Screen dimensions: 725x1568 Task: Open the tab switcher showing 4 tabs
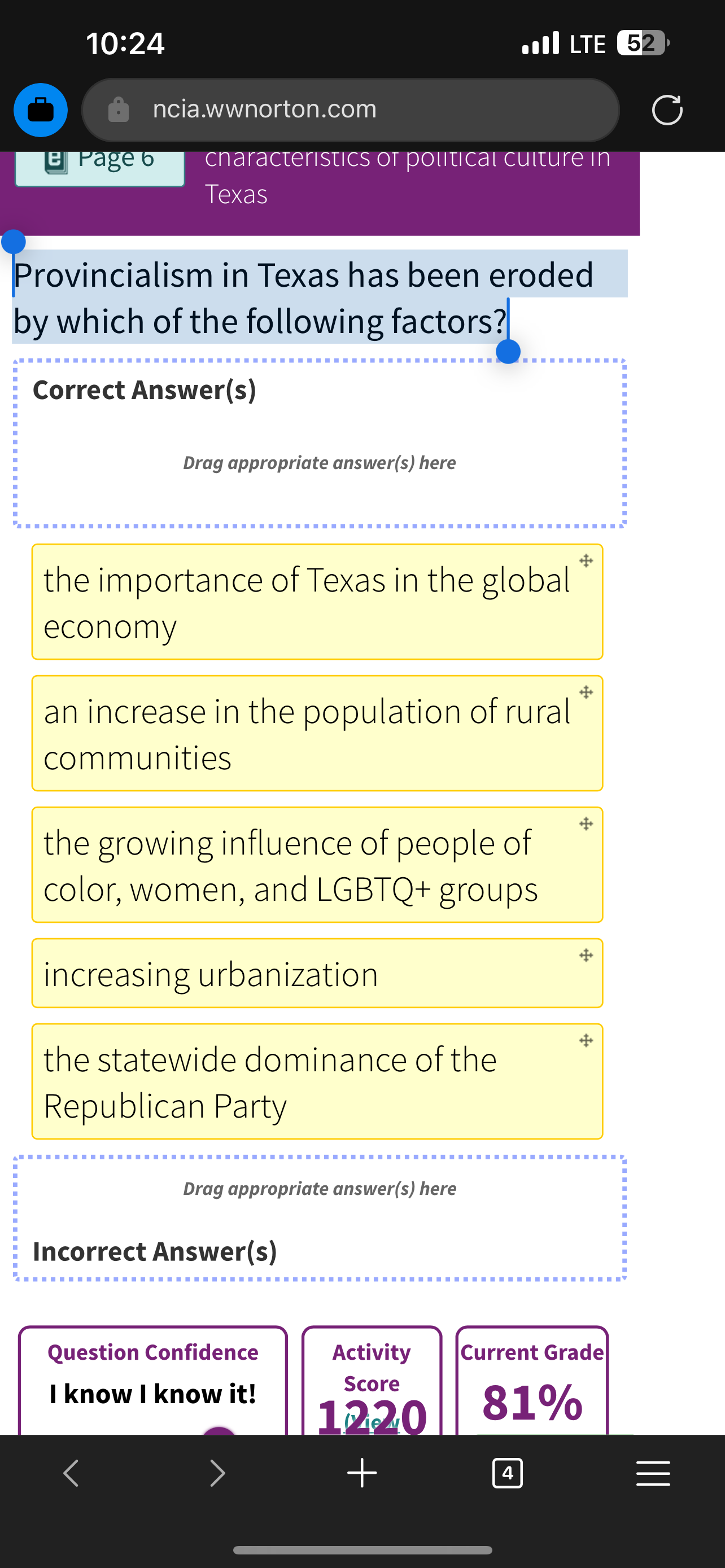pos(508,1473)
